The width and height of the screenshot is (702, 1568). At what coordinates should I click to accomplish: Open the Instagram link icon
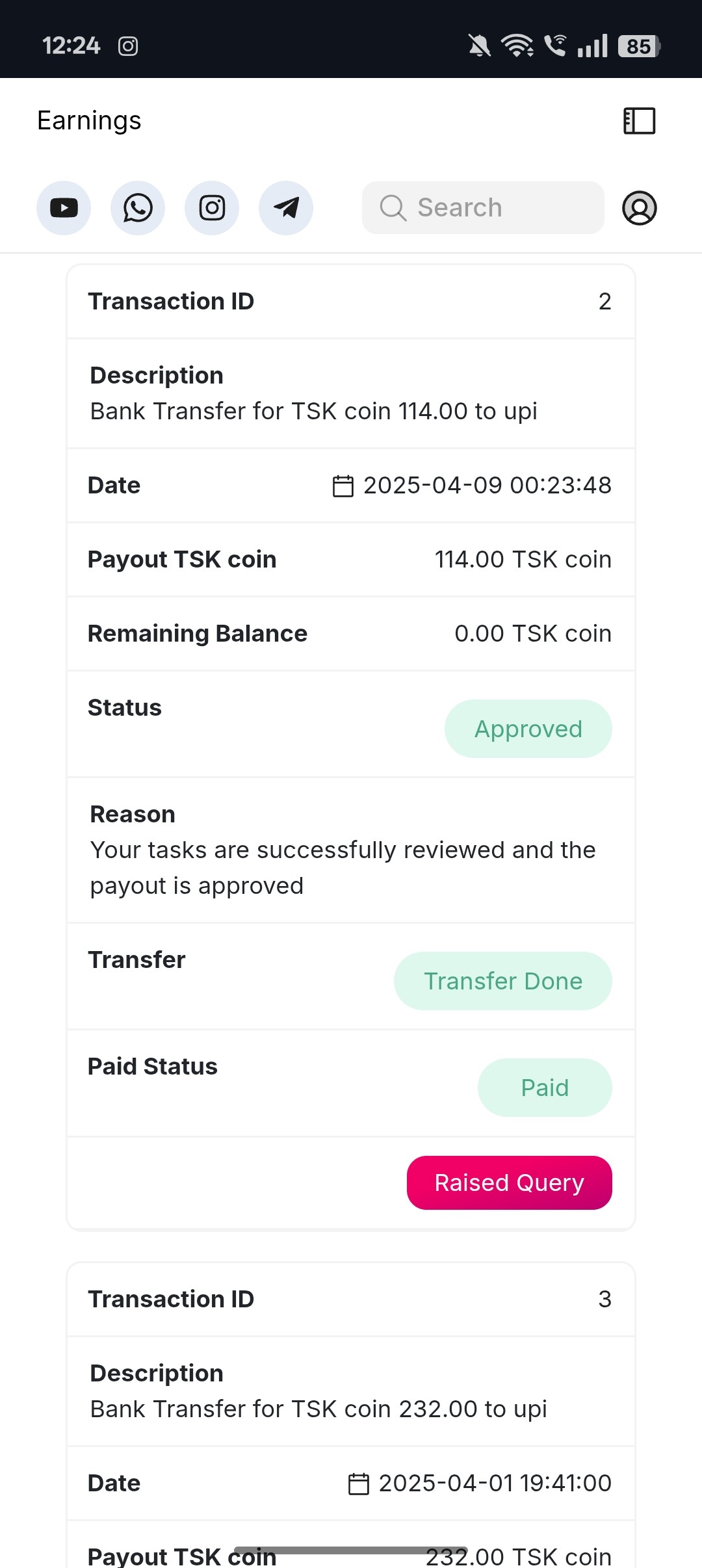212,208
